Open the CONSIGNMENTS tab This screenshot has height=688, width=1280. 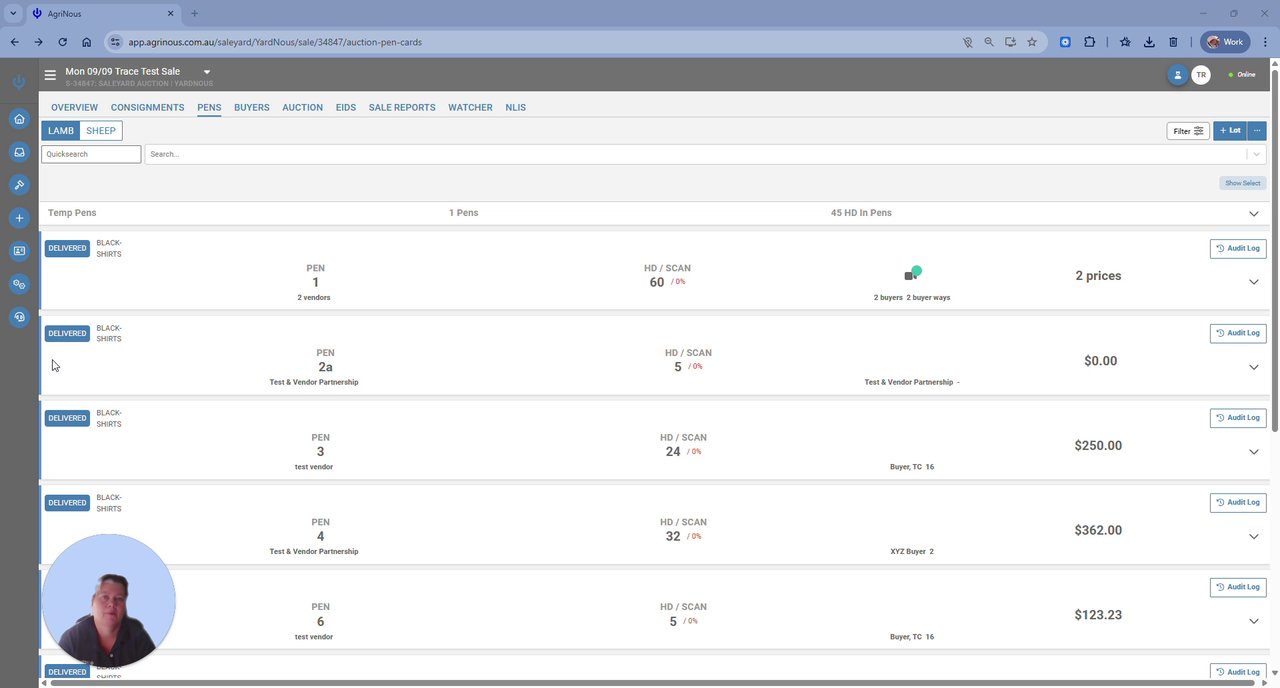click(147, 107)
